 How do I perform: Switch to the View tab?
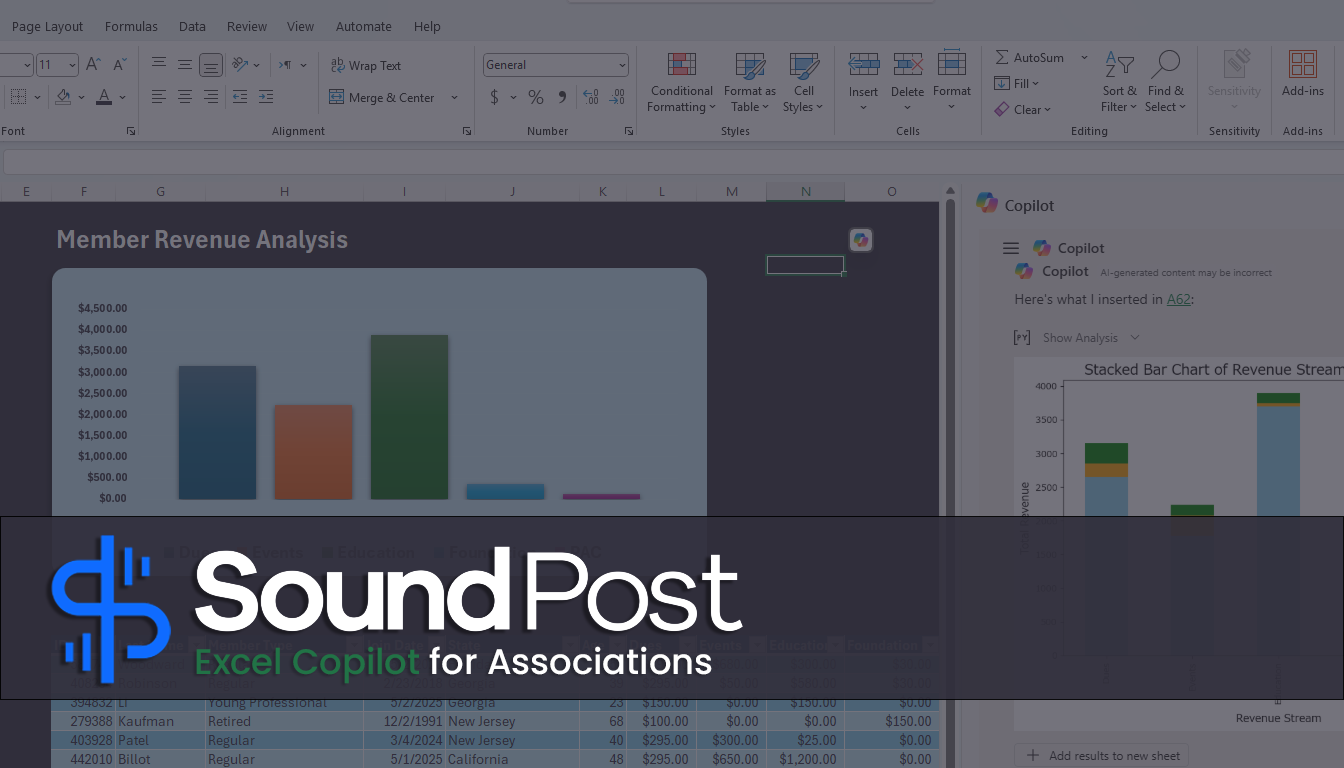(300, 27)
